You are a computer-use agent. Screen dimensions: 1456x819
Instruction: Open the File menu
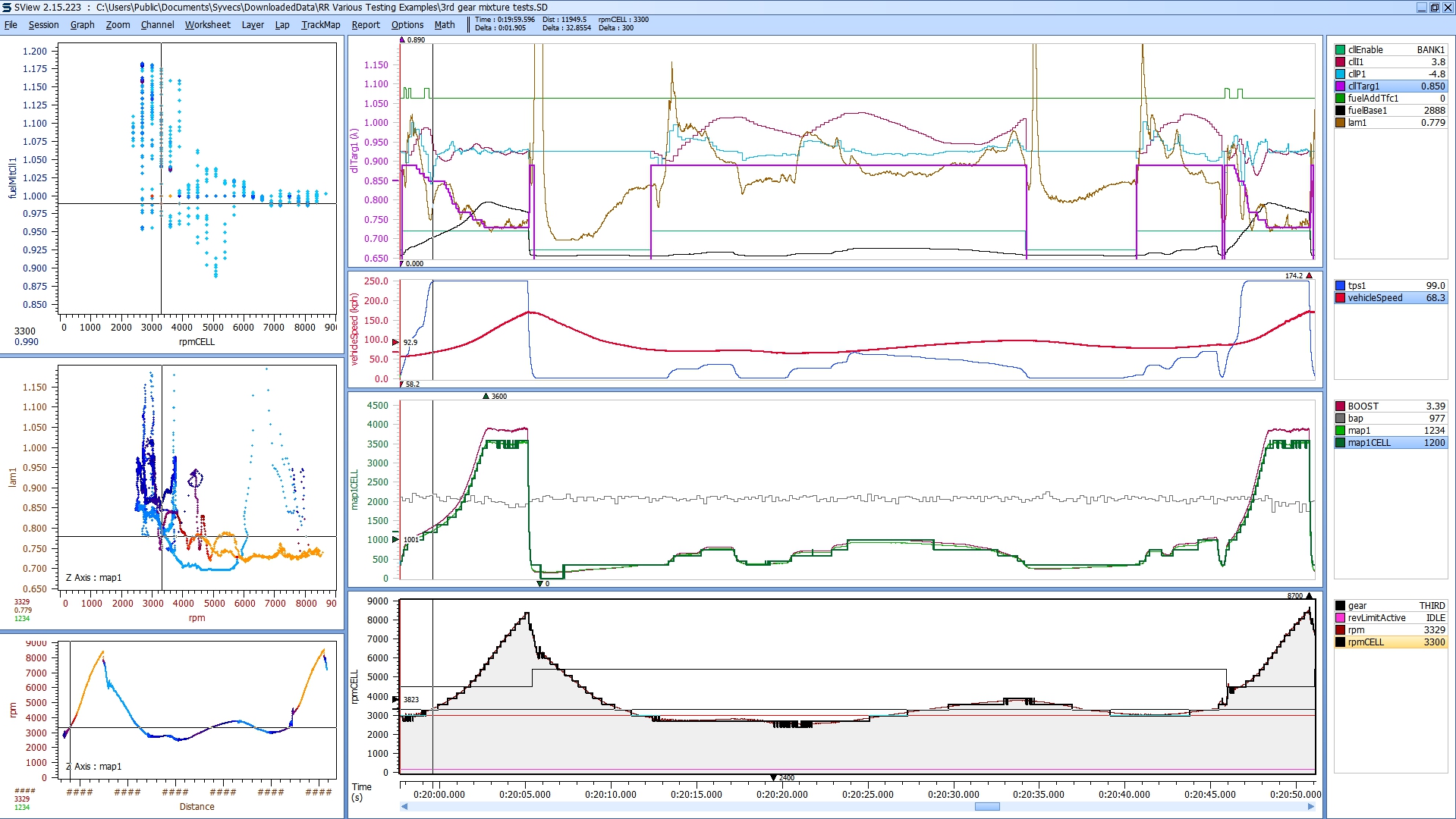pyautogui.click(x=11, y=24)
